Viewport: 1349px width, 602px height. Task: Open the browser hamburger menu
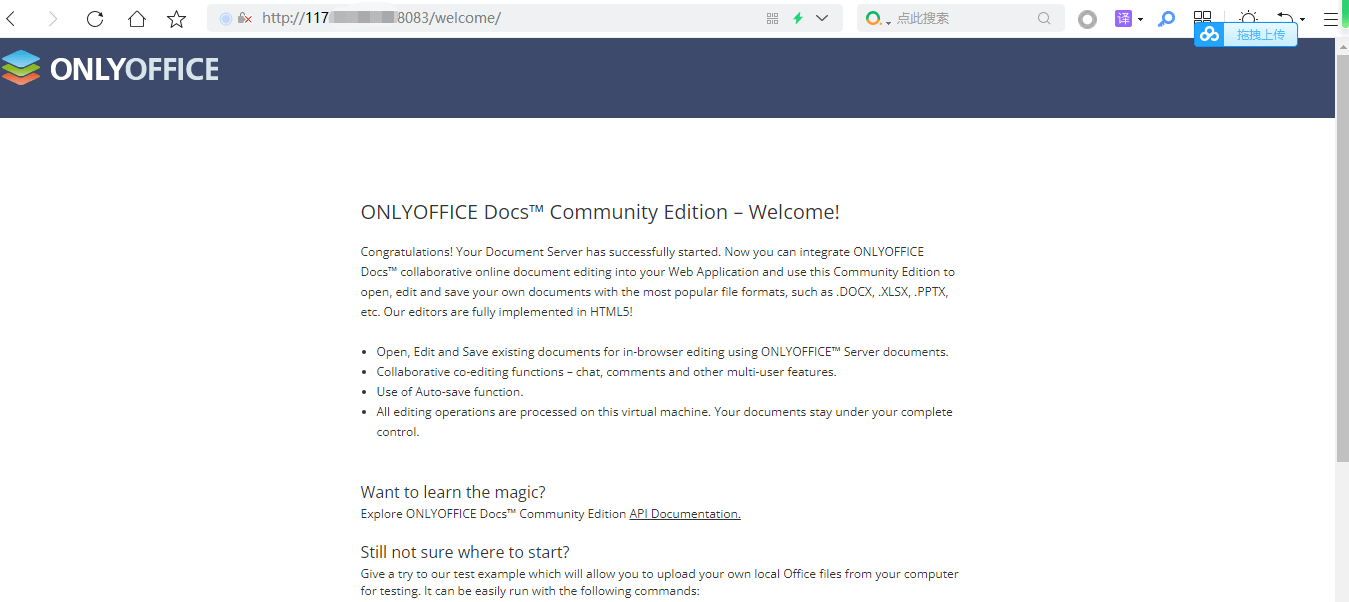pyautogui.click(x=1331, y=18)
